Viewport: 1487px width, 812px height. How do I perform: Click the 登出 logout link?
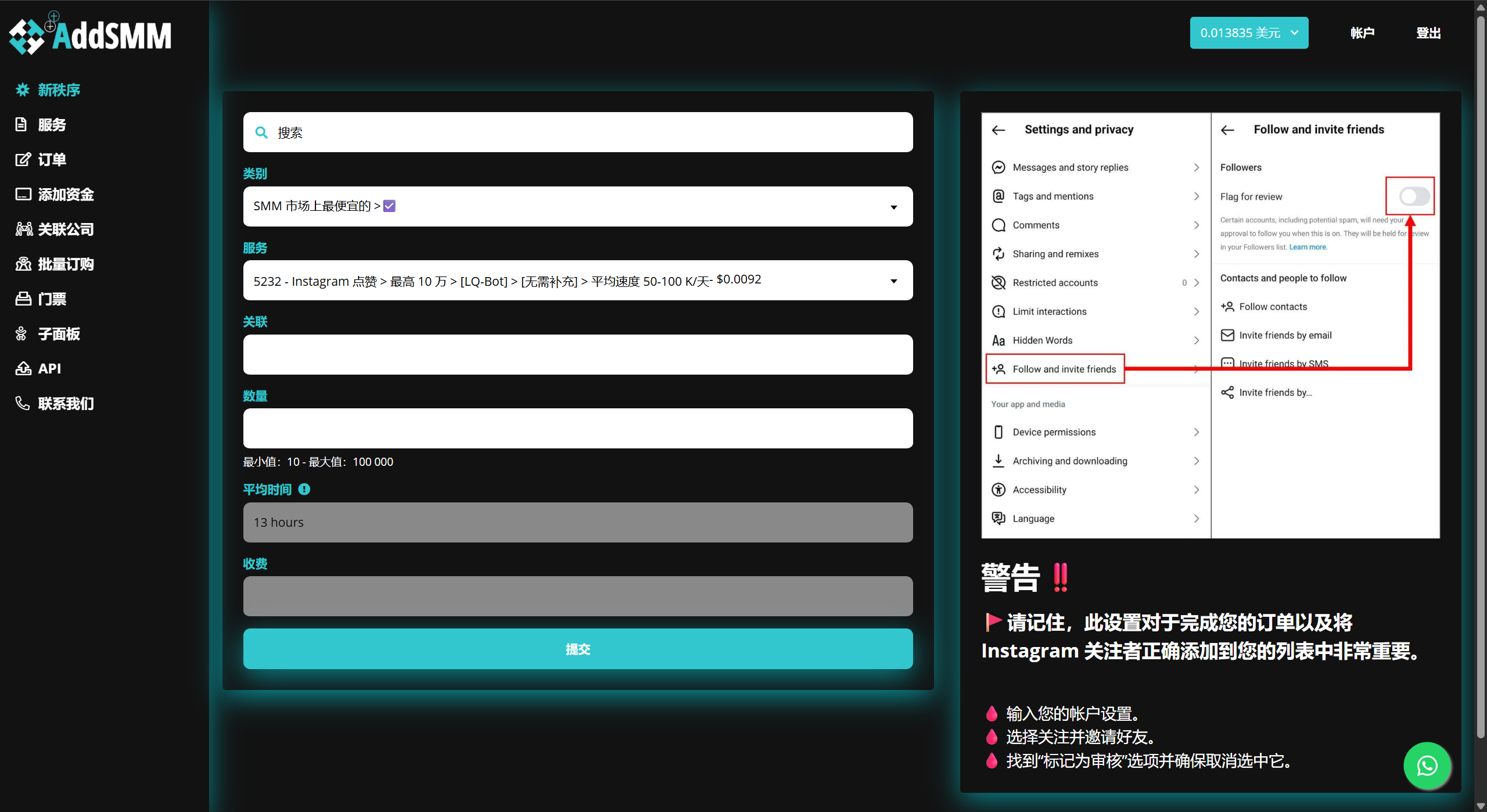pos(1428,33)
